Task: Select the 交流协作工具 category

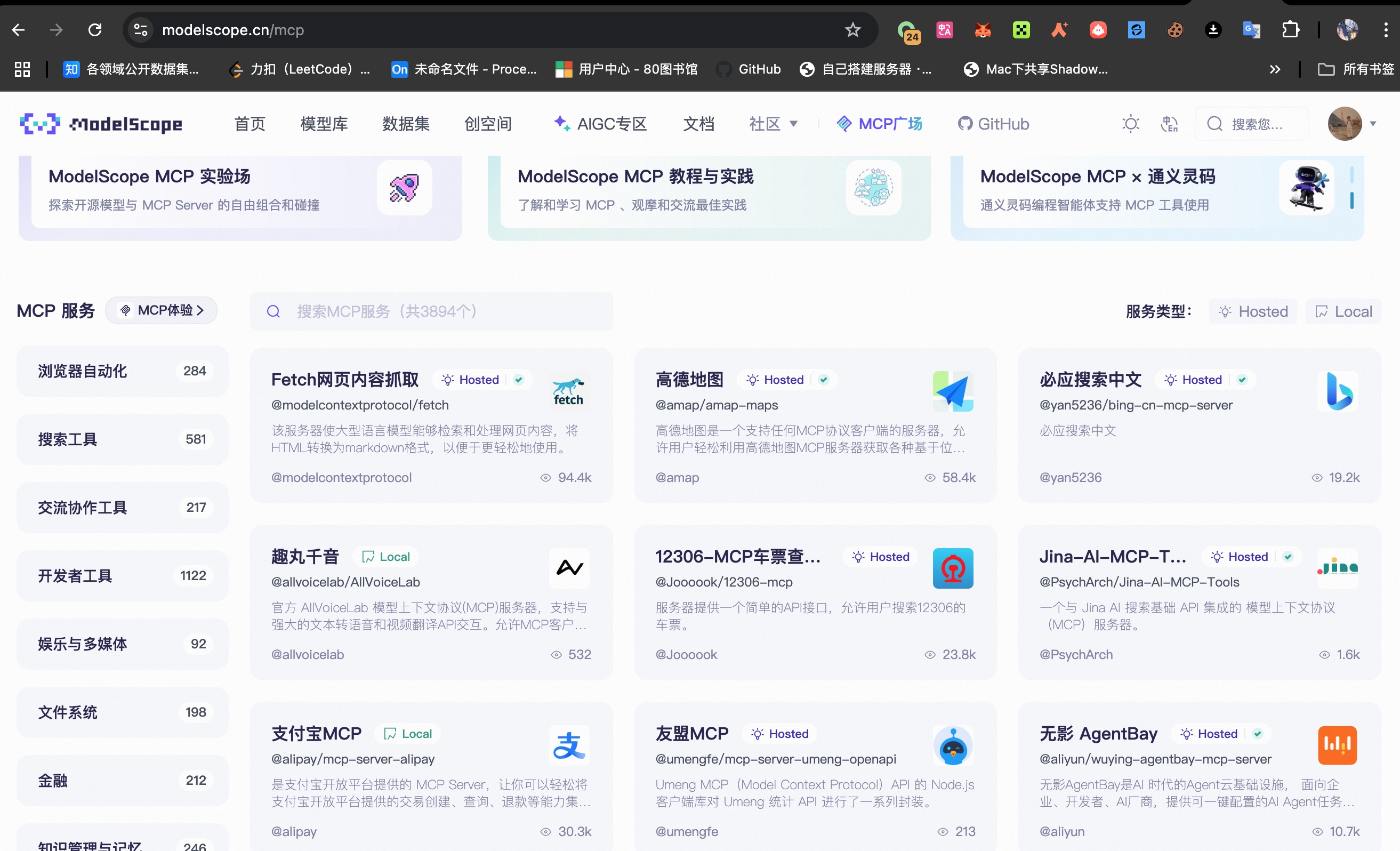Action: point(123,507)
